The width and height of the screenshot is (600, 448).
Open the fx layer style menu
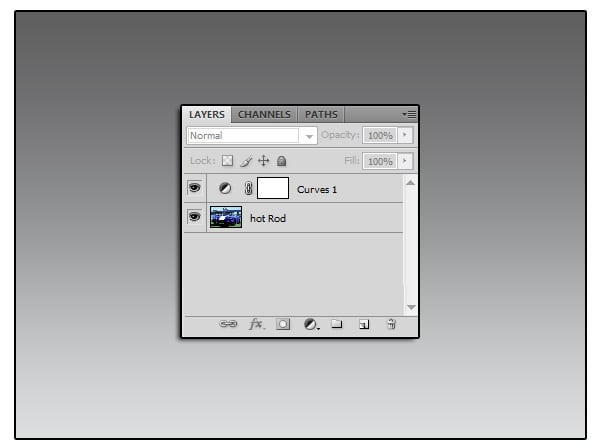click(x=256, y=324)
